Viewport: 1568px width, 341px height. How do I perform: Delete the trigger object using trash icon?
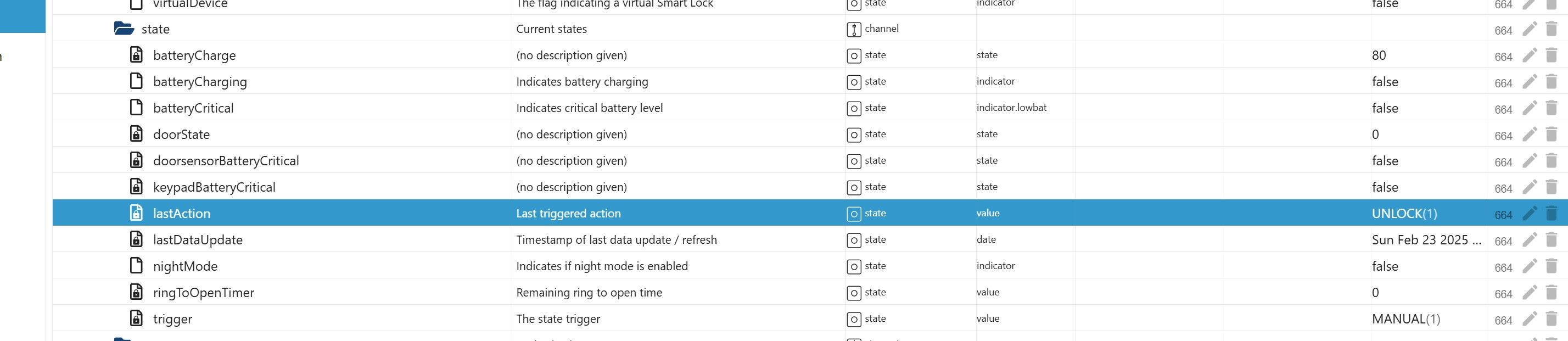[x=1551, y=319]
